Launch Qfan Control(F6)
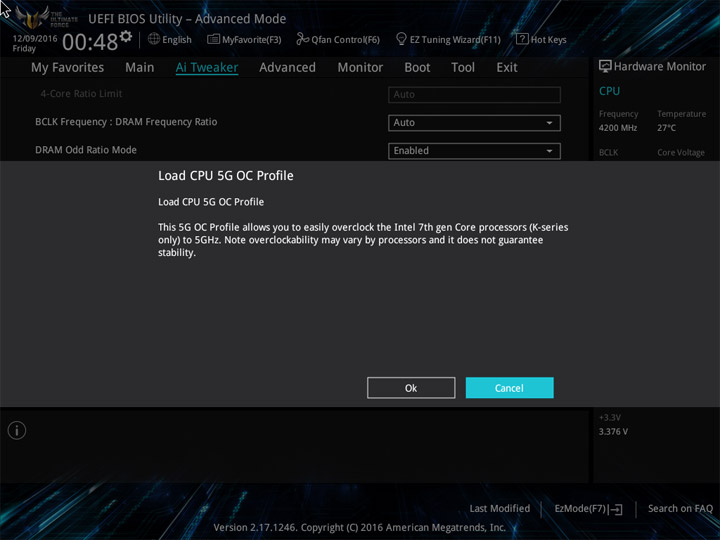The height and width of the screenshot is (540, 720). 345,39
